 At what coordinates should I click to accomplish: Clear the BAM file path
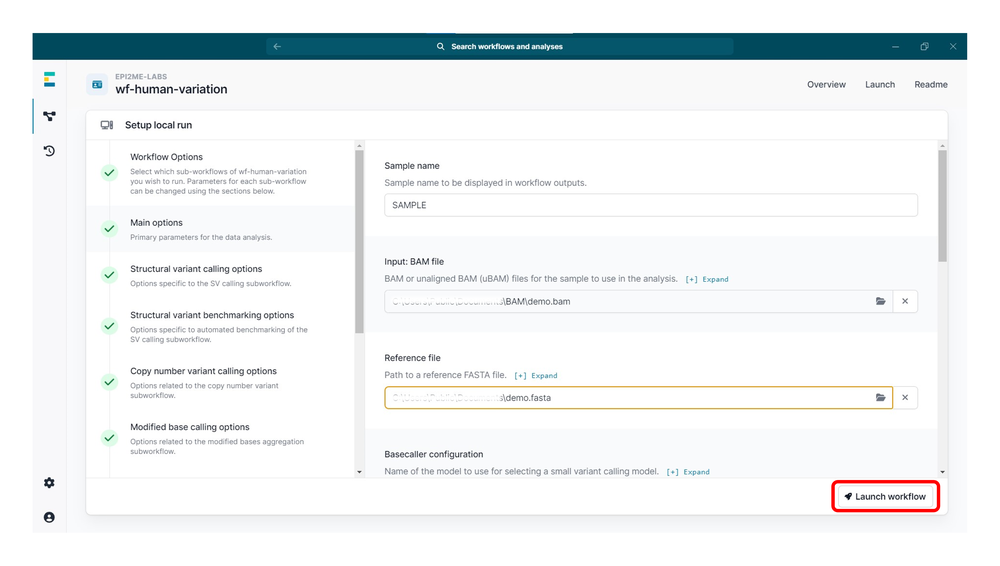click(905, 301)
